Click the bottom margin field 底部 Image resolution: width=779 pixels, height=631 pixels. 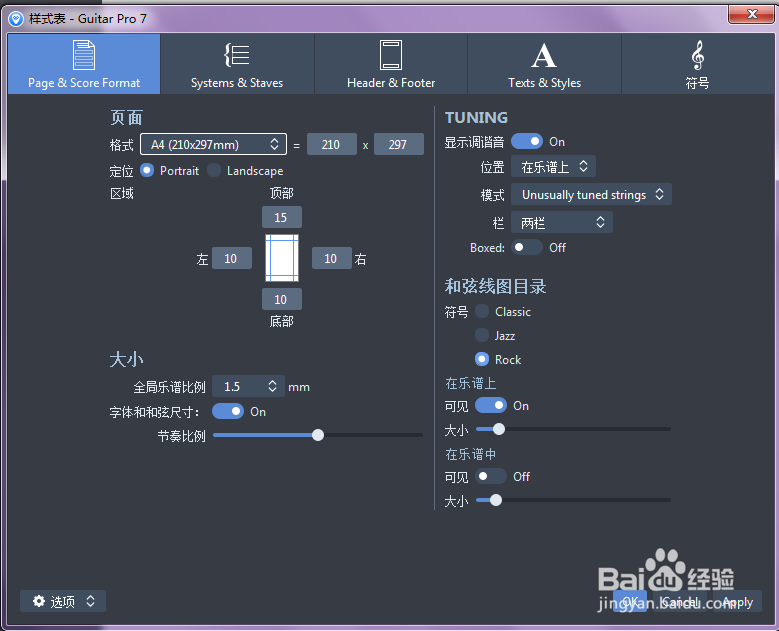pos(282,299)
